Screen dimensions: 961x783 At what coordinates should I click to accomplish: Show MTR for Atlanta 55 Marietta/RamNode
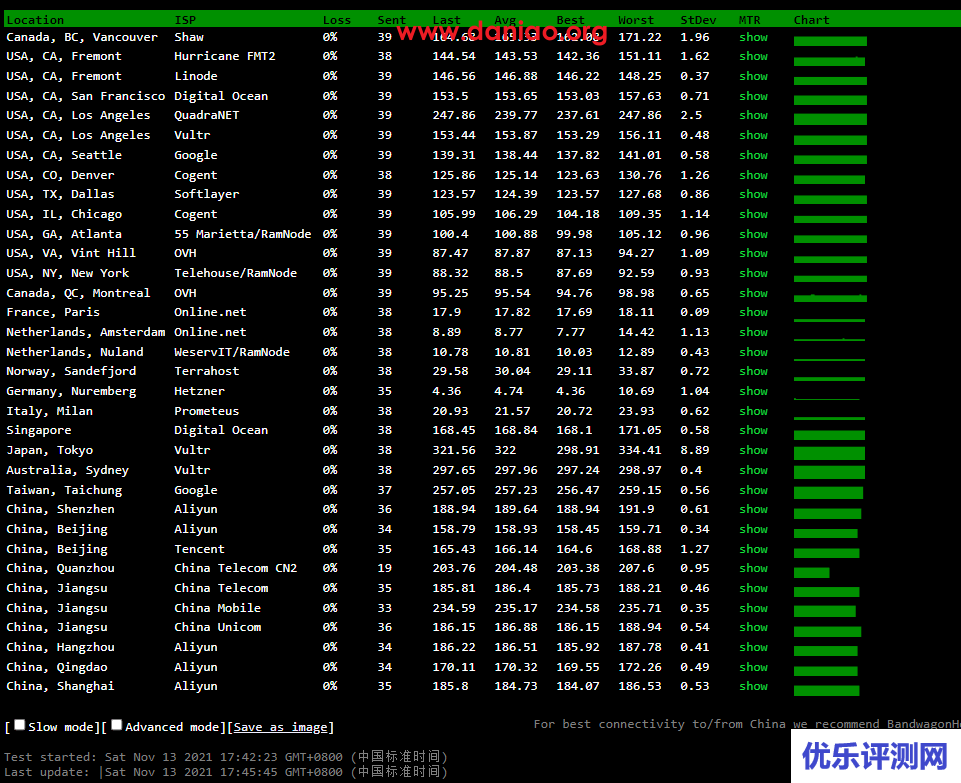(x=753, y=234)
